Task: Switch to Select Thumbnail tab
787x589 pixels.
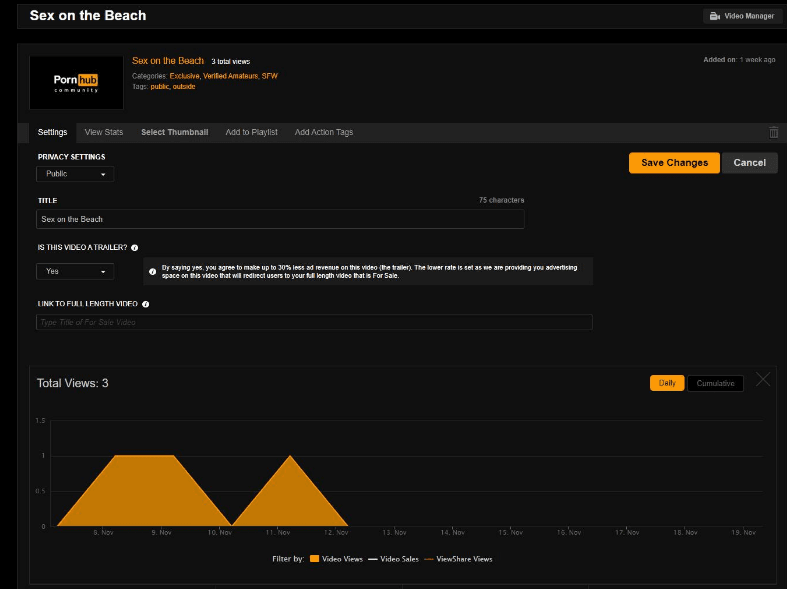Action: pos(174,132)
